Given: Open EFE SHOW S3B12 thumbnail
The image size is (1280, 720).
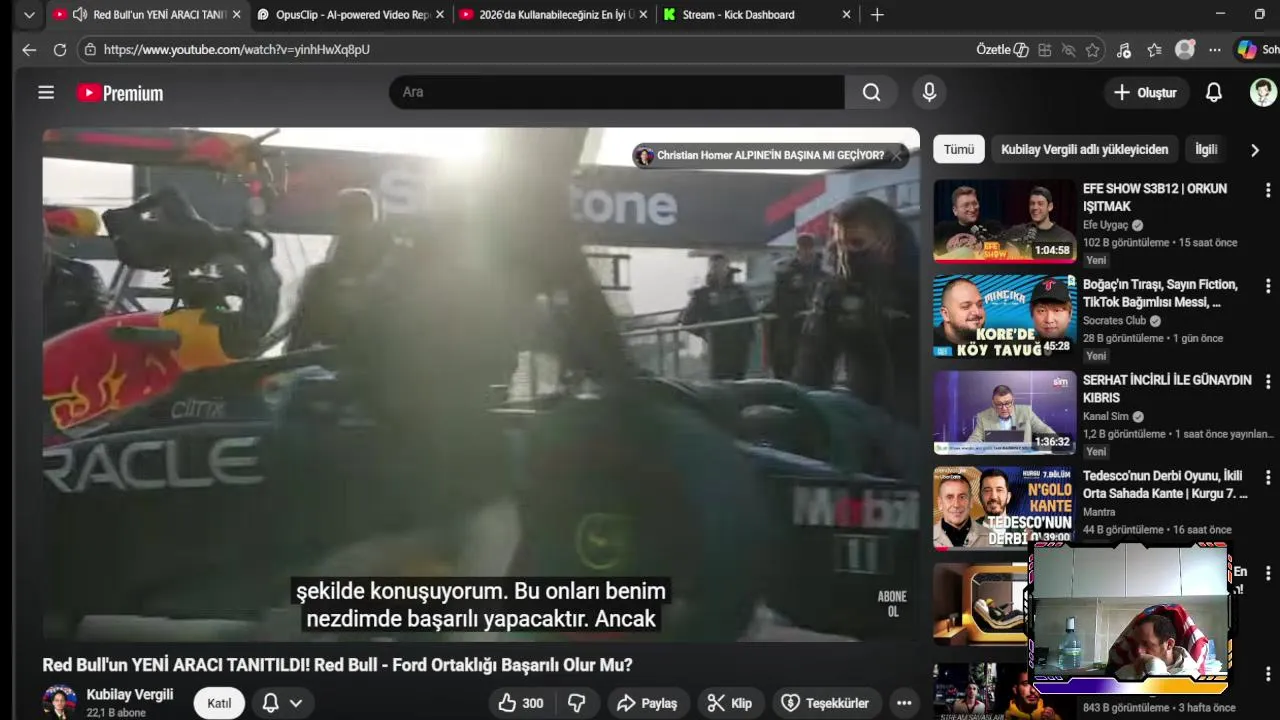Looking at the screenshot, I should pyautogui.click(x=1004, y=221).
